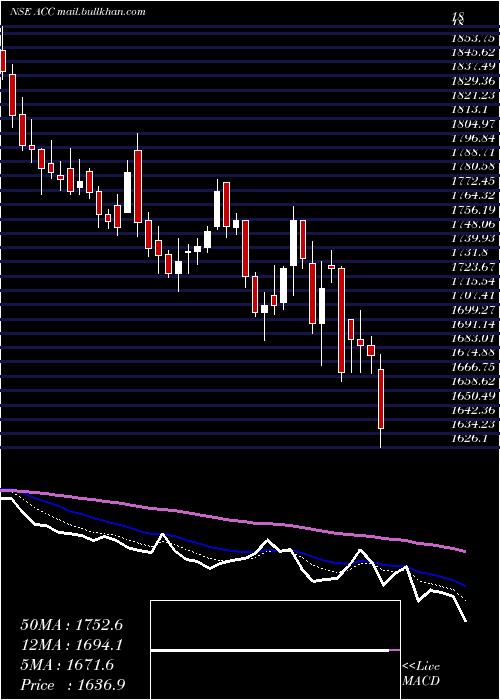Select the 1731.8 price axis value
The width and height of the screenshot is (500, 700).
470,252
